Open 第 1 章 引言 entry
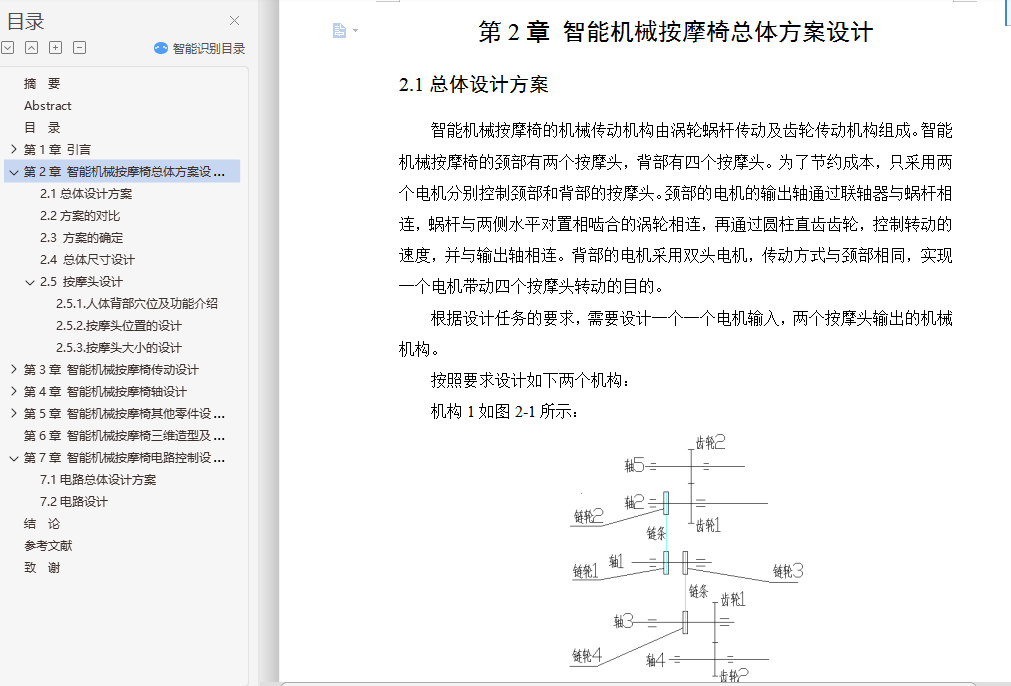1011x686 pixels. pos(57,150)
